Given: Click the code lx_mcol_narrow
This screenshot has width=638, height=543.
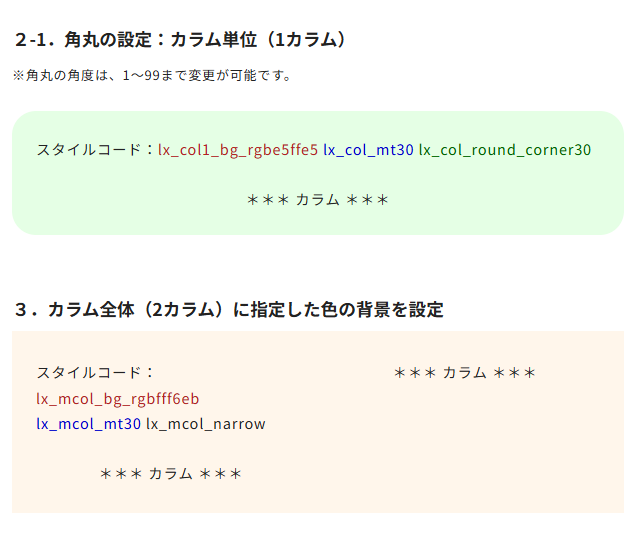Looking at the screenshot, I should (206, 424).
